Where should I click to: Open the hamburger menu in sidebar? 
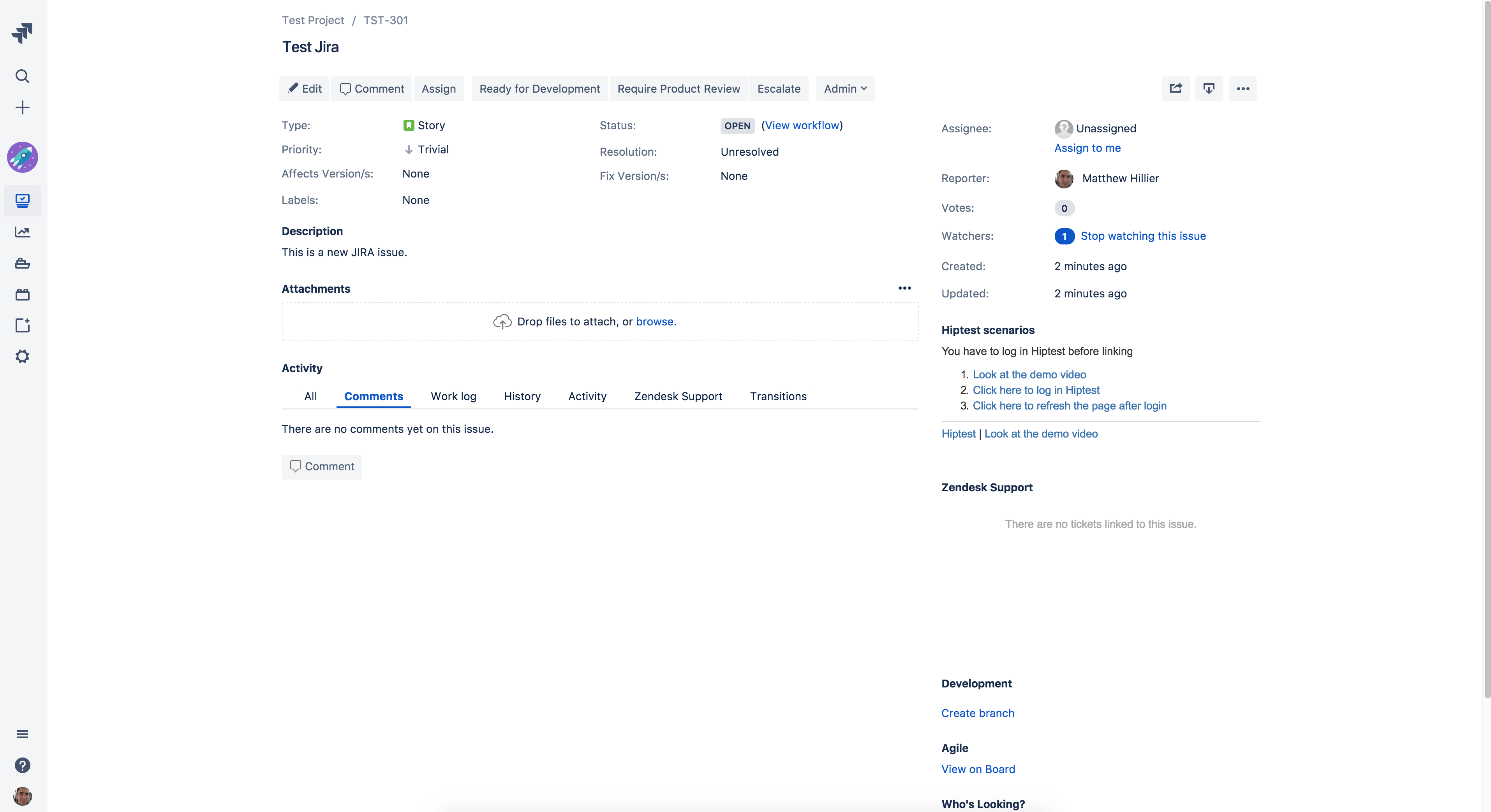click(x=22, y=734)
